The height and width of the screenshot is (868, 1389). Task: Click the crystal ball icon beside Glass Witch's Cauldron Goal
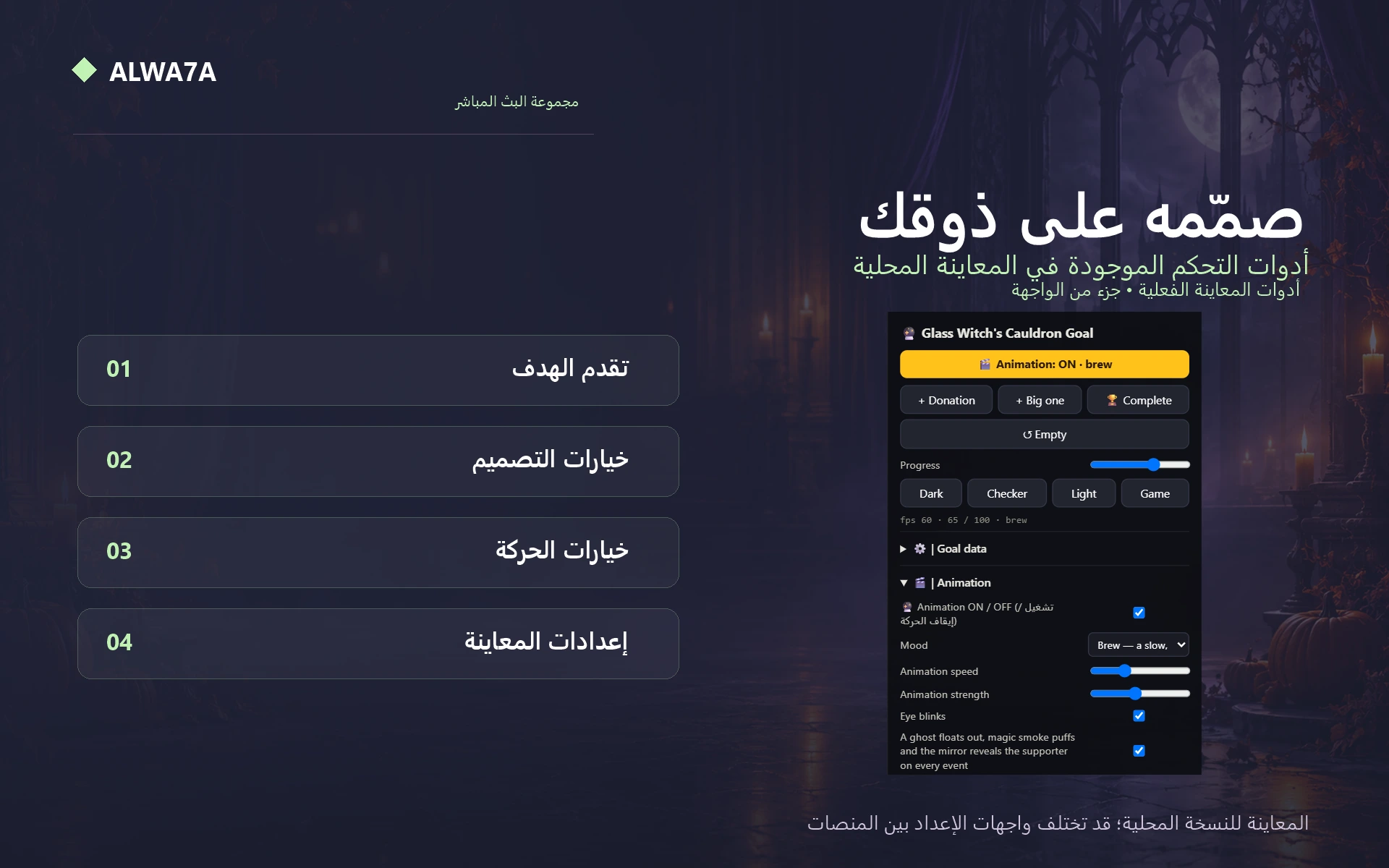(909, 333)
